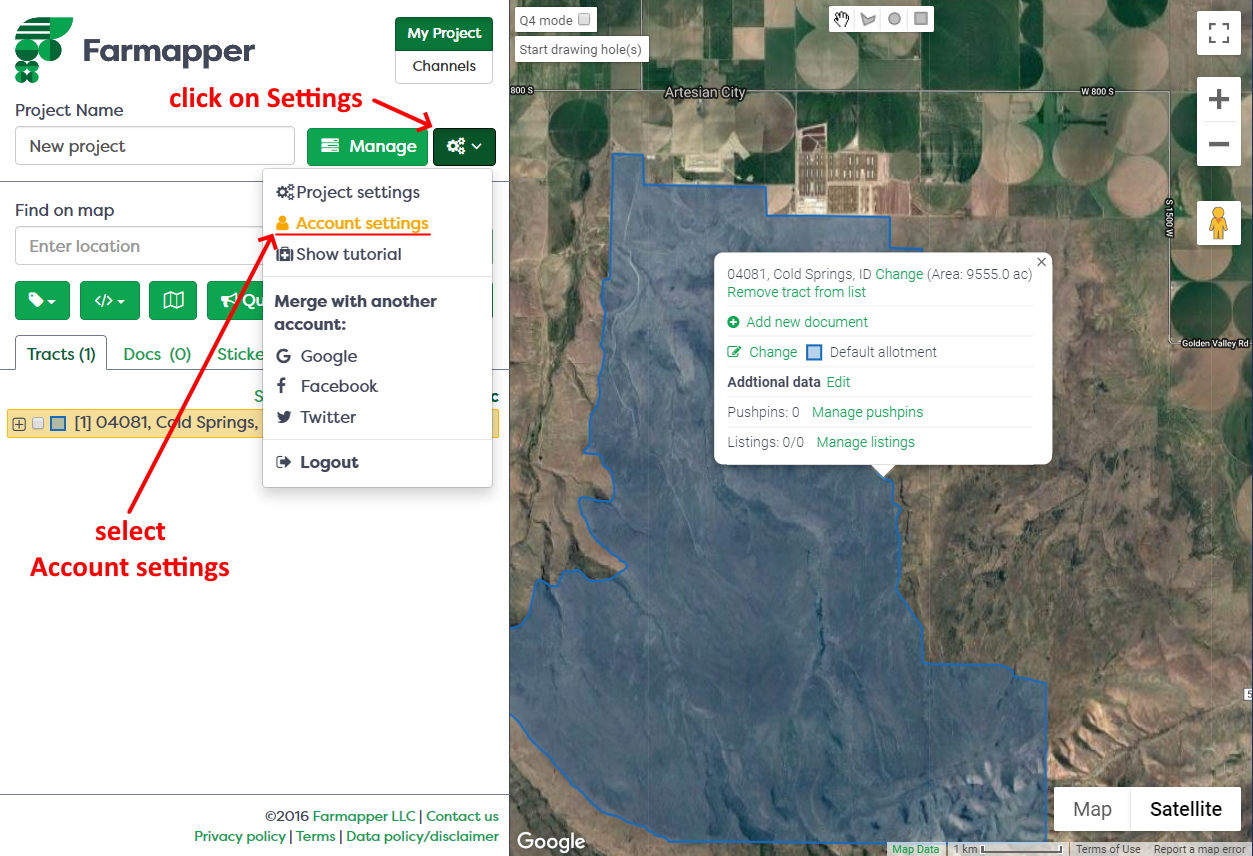Open the Docs (0) tab
1253x856 pixels.
click(x=157, y=354)
